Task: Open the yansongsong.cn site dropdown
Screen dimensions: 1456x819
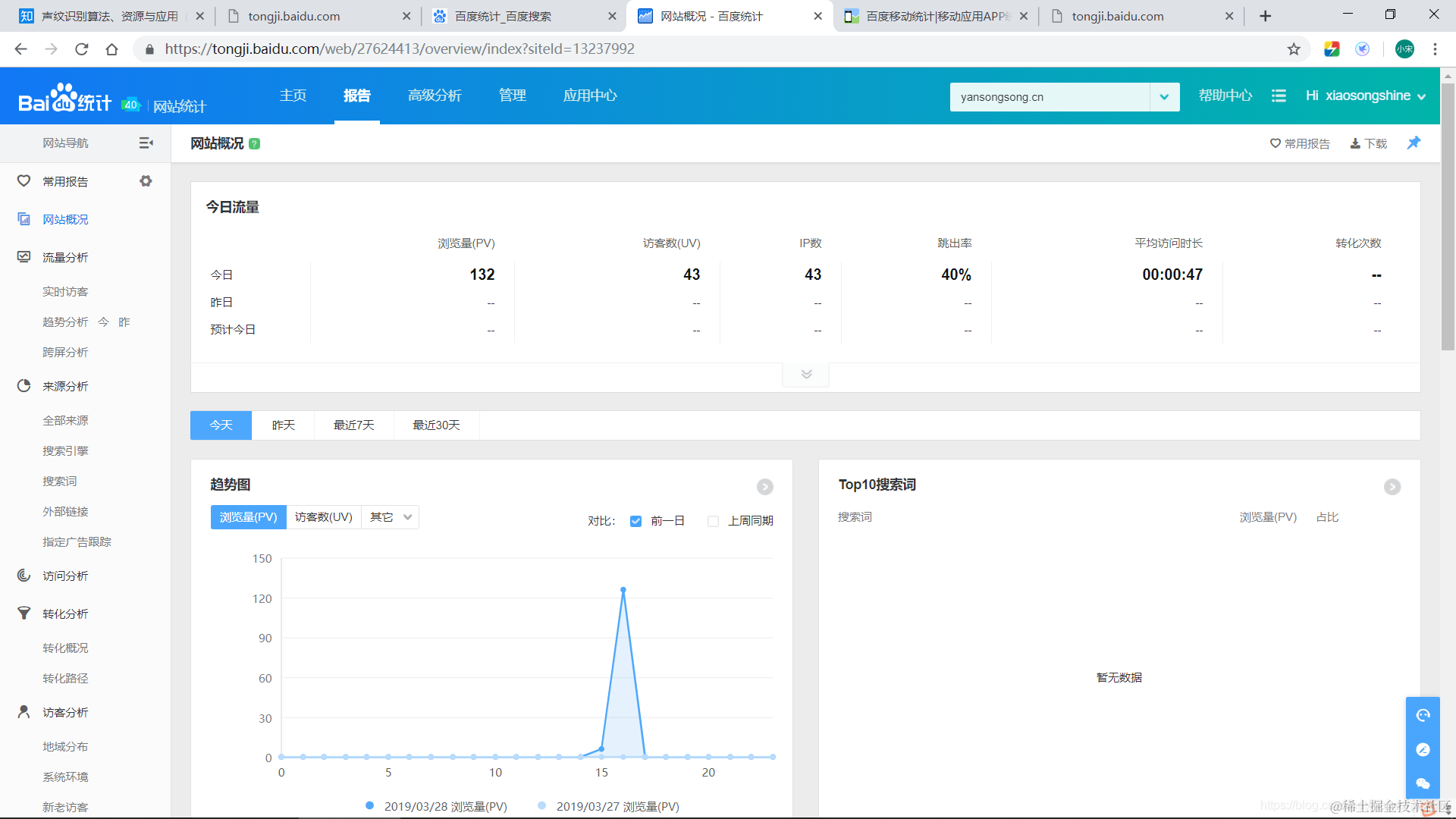Action: click(1163, 97)
